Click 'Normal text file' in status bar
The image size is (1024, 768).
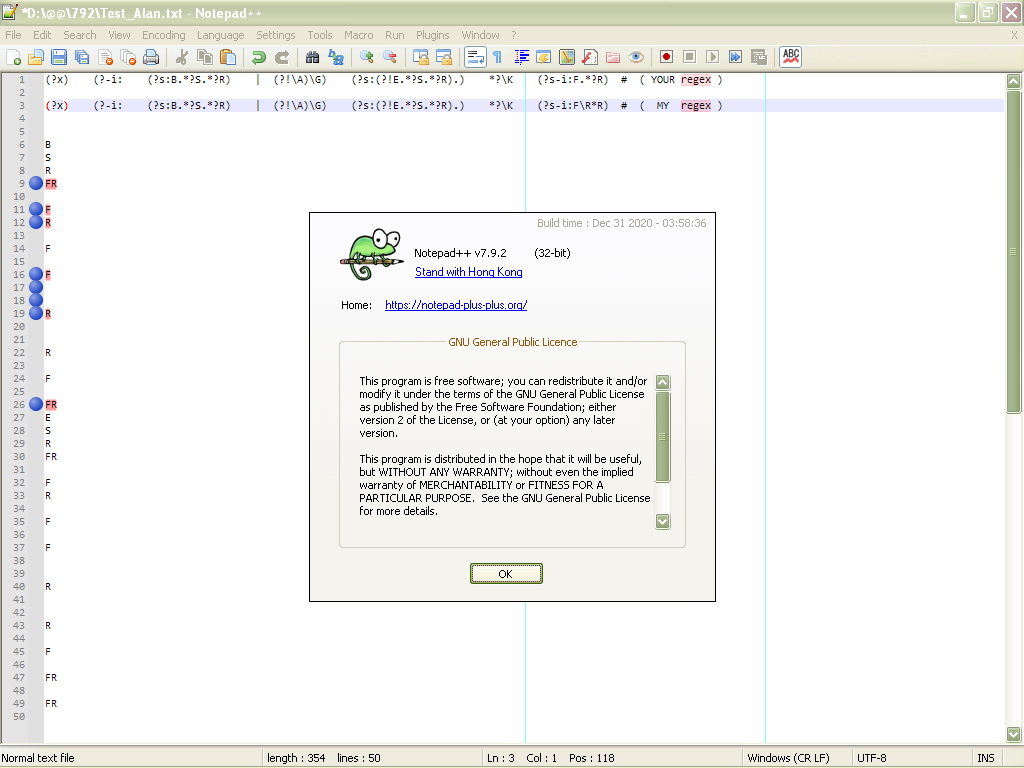(x=38, y=758)
